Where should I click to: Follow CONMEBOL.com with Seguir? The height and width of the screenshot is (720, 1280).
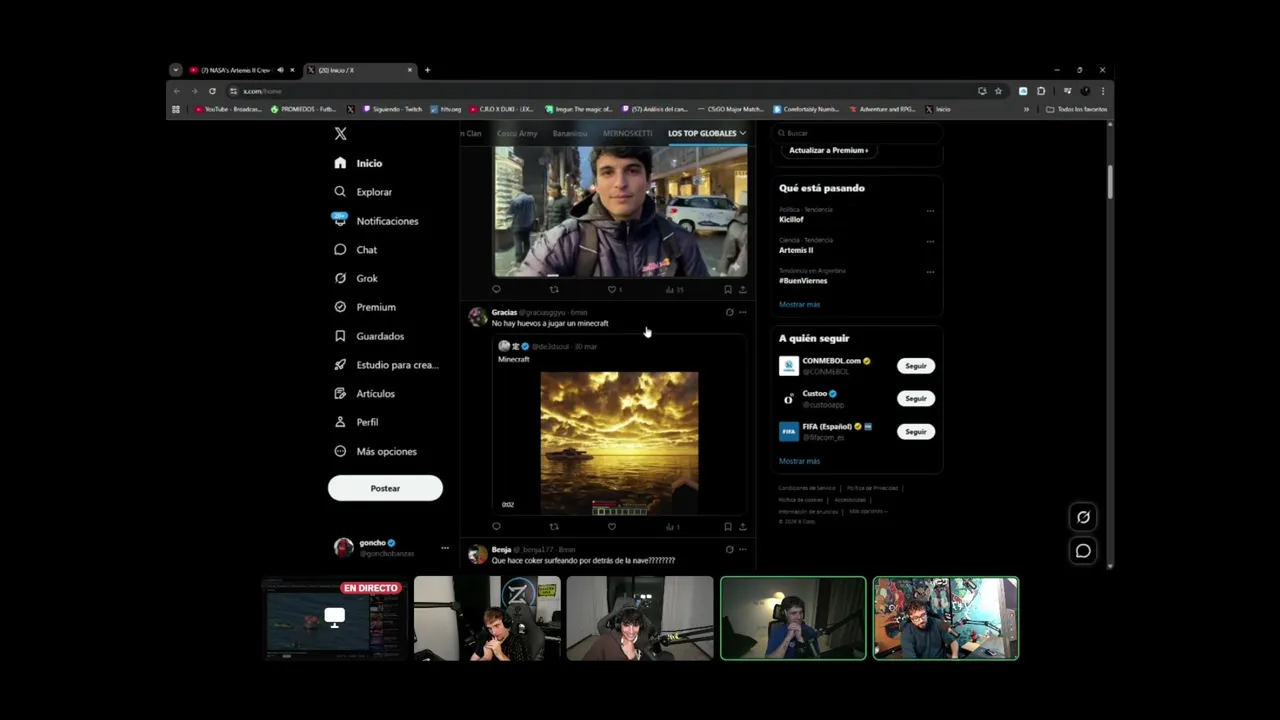916,366
